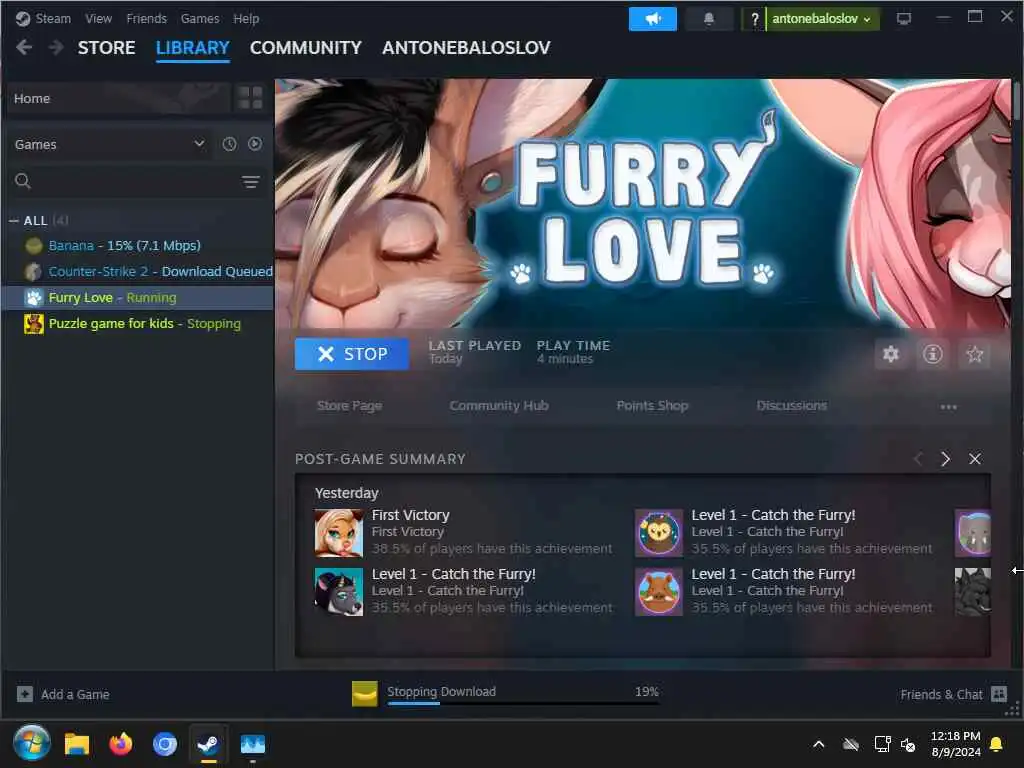Toggle sort by recent activity clock icon
1024x768 pixels.
229,144
